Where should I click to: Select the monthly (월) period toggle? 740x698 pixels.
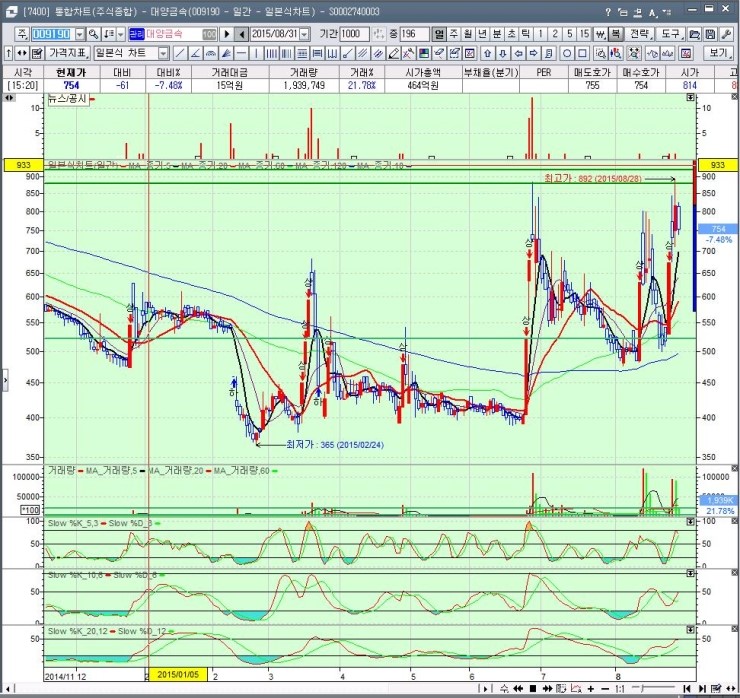click(468, 34)
